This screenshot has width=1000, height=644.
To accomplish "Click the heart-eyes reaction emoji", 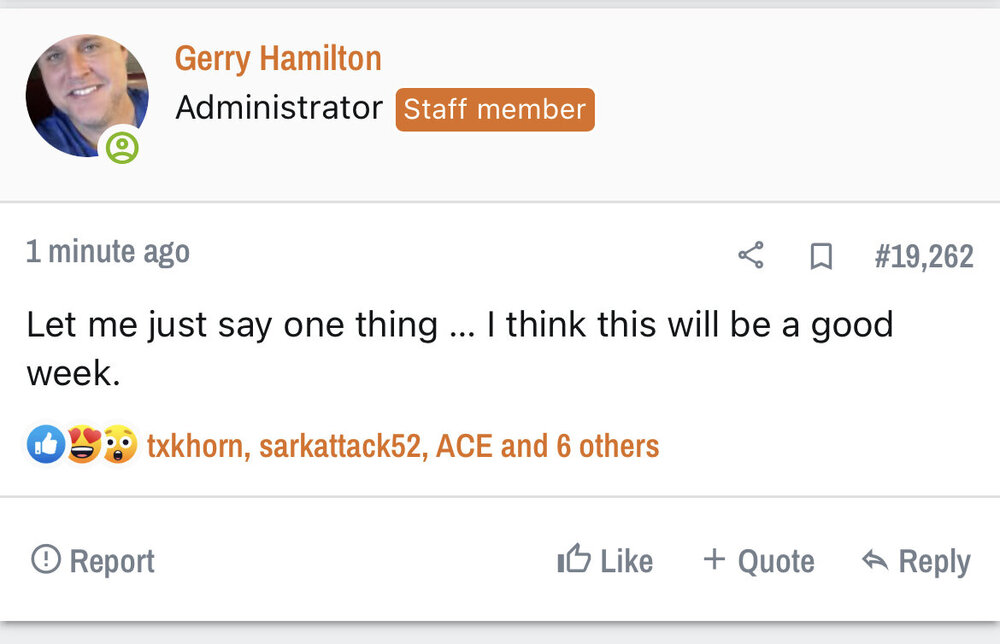I will [x=83, y=444].
